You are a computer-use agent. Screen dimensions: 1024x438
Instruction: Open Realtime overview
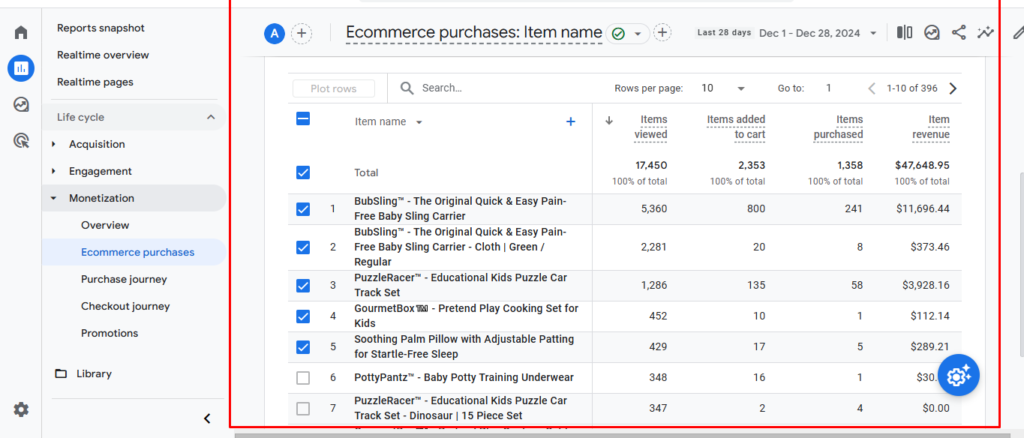pos(103,55)
